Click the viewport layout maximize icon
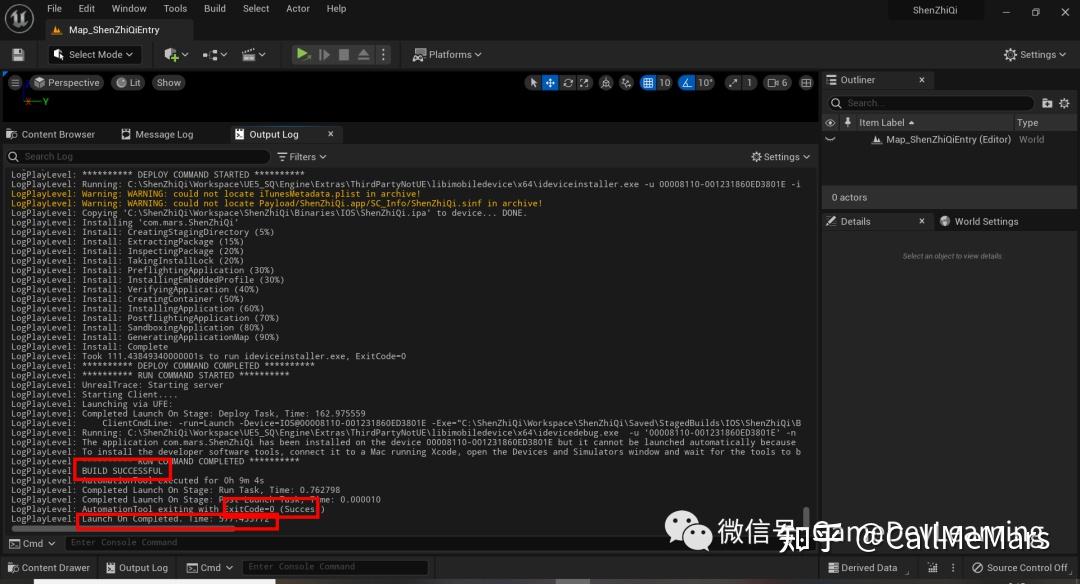1080x584 pixels. [806, 83]
